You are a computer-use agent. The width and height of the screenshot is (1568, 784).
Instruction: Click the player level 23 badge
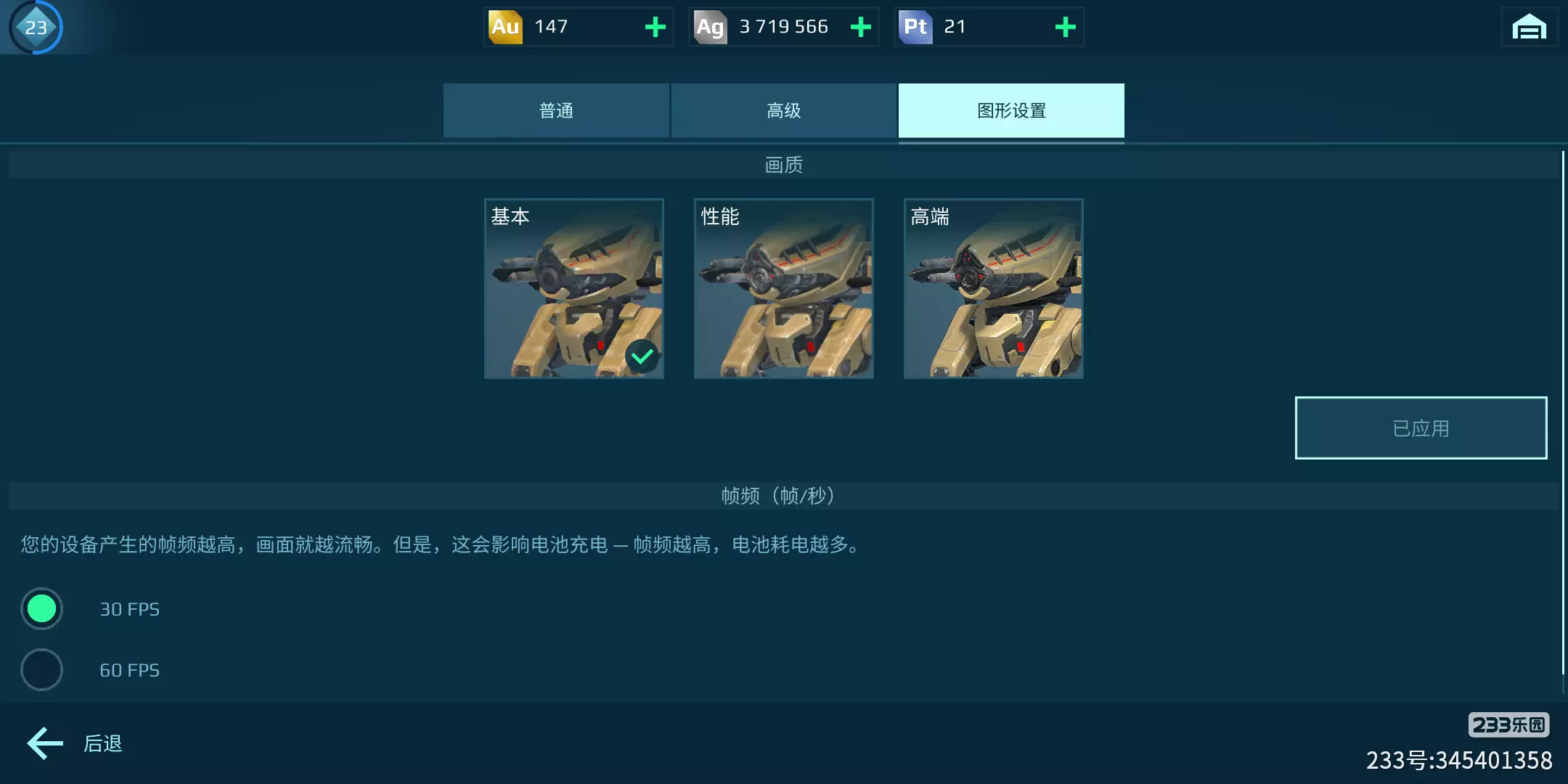pos(36,28)
